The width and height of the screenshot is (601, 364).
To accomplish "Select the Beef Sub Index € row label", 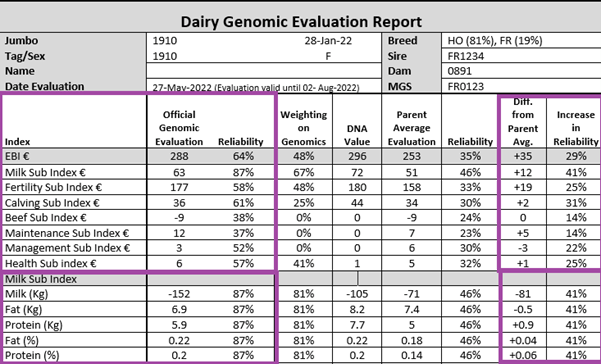I will (x=46, y=218).
